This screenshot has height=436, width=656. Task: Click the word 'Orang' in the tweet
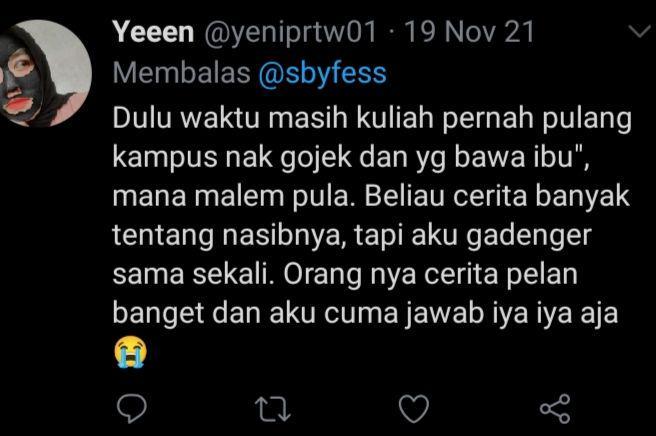pos(322,275)
